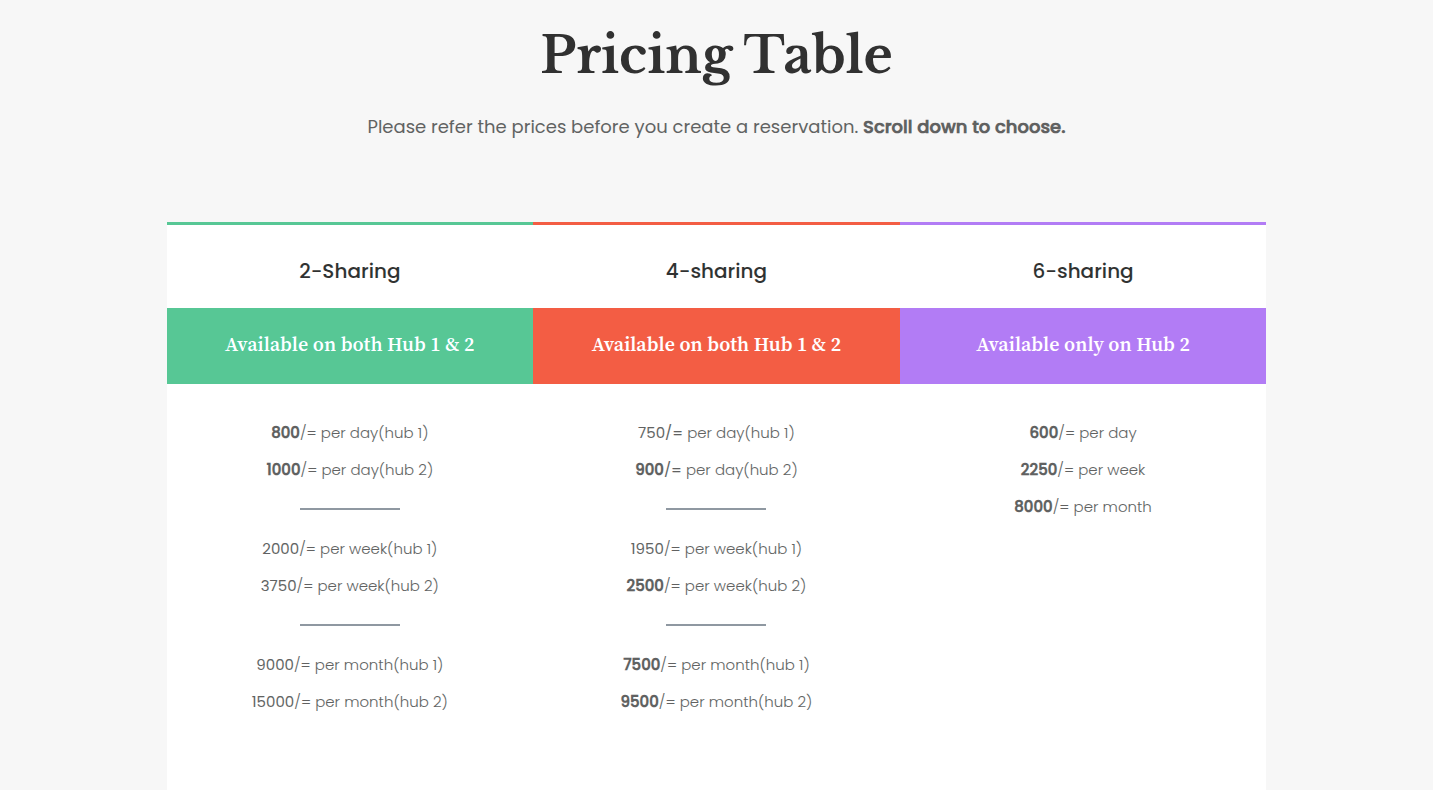Select the 2-Sharing plan title
The image size is (1433, 790).
(x=349, y=271)
